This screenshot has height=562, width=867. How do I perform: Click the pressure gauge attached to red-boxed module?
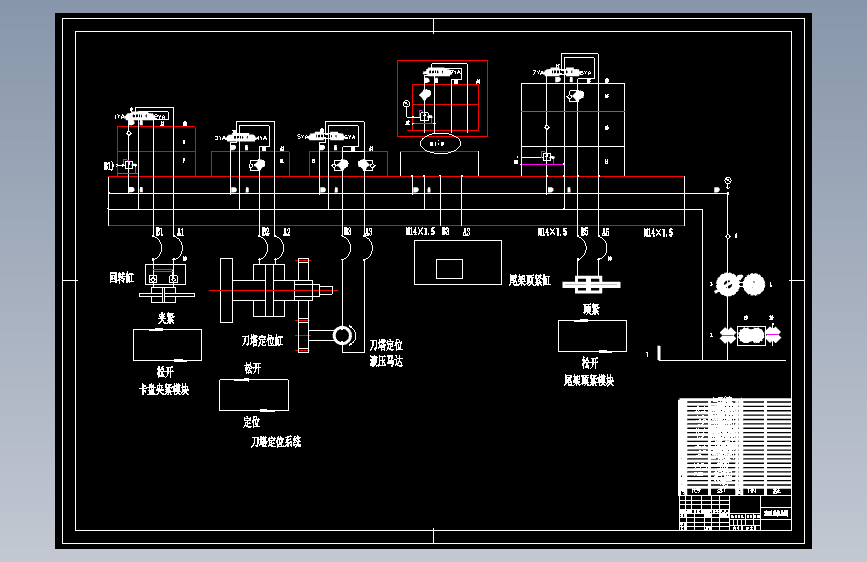coord(406,104)
